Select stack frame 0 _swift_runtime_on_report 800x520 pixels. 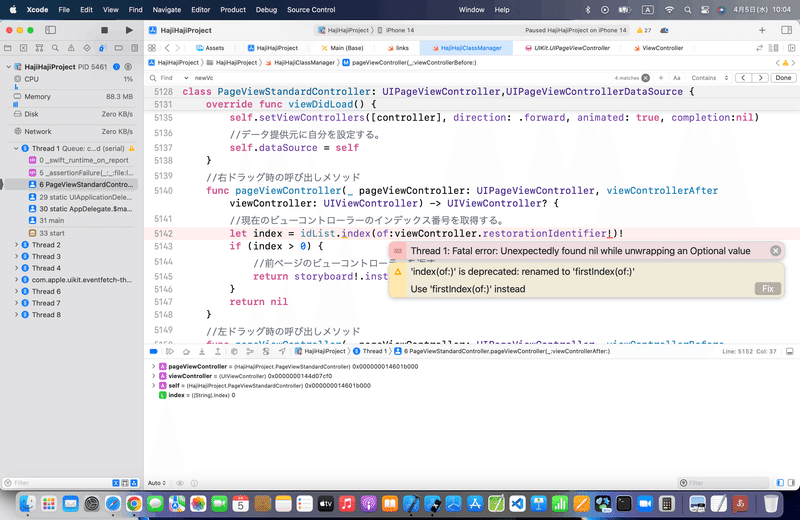[81, 160]
